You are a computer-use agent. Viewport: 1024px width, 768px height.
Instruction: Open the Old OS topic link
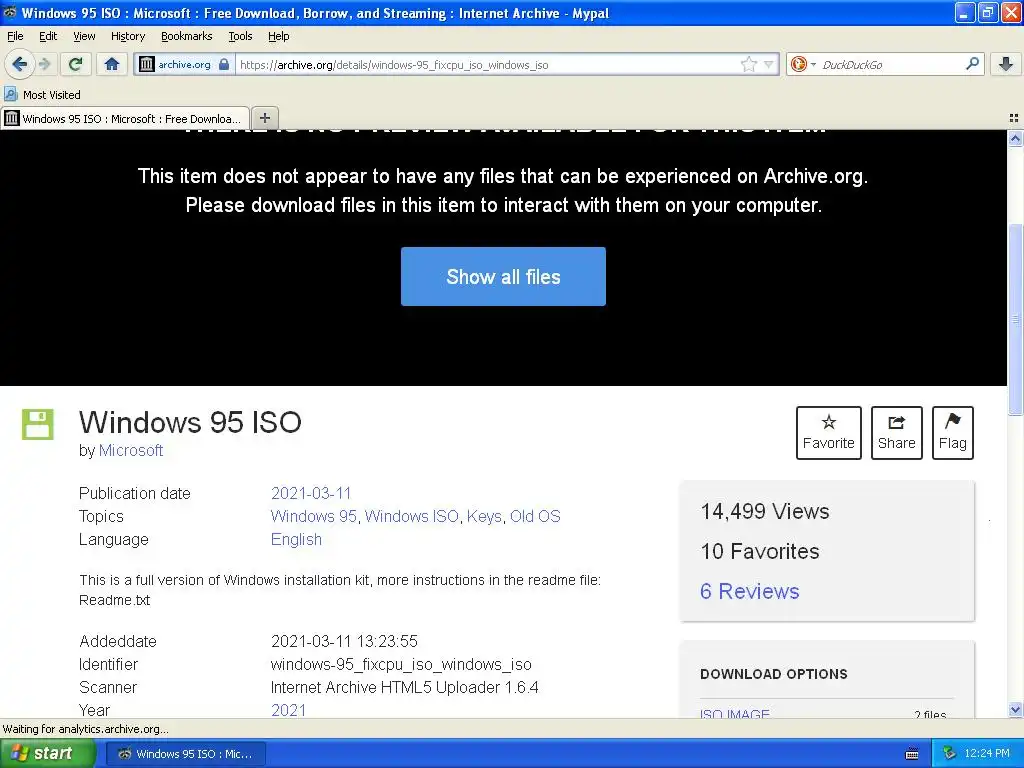click(535, 516)
